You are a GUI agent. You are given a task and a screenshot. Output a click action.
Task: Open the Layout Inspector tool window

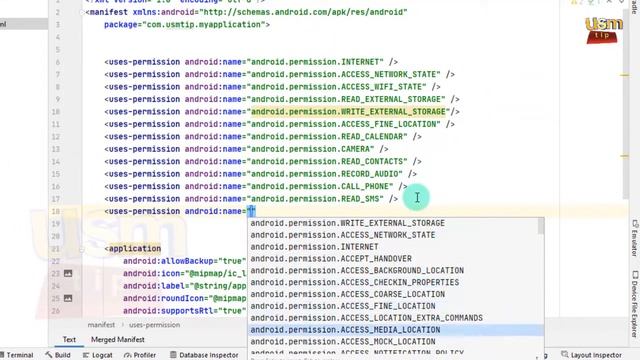pyautogui.click(x=591, y=355)
